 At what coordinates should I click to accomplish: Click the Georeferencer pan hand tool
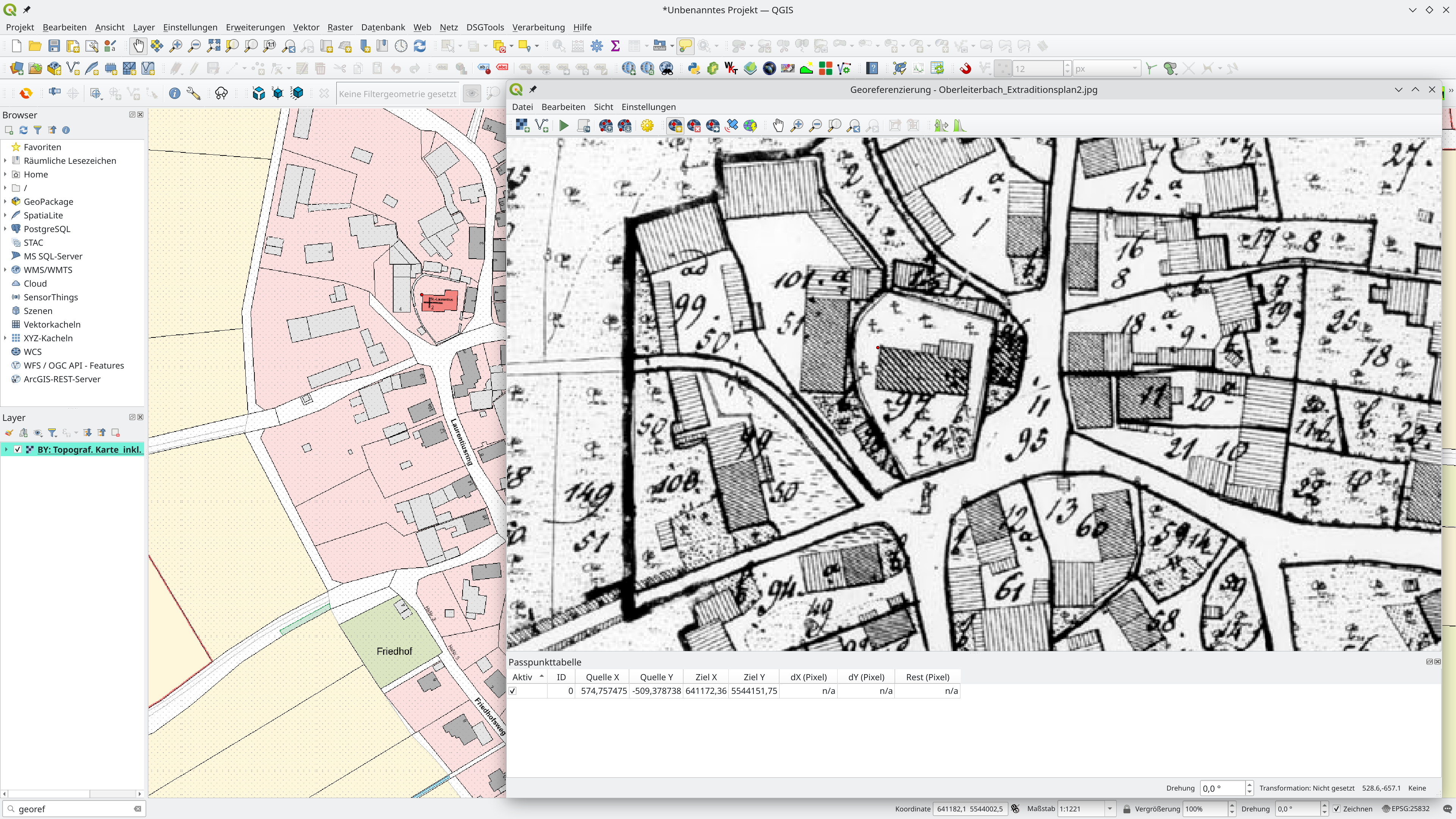778,126
